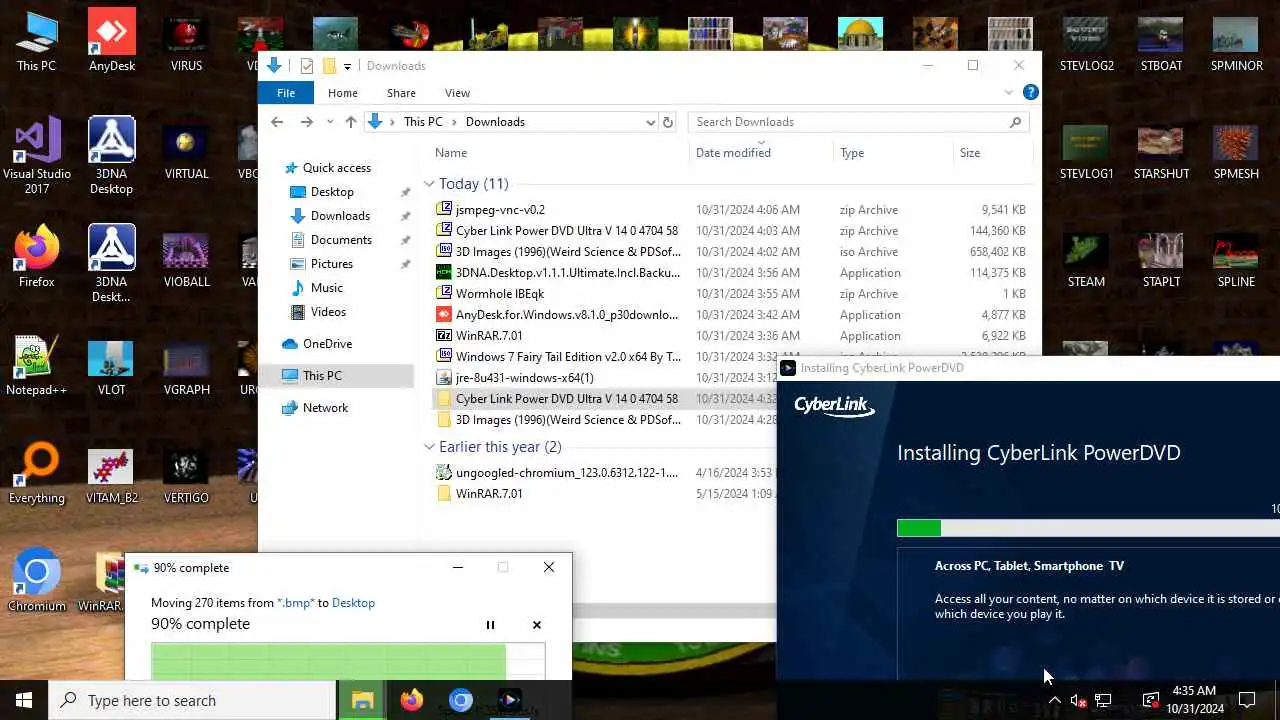Open File Explorer taskbar button
The height and width of the screenshot is (720, 1280).
[x=363, y=700]
